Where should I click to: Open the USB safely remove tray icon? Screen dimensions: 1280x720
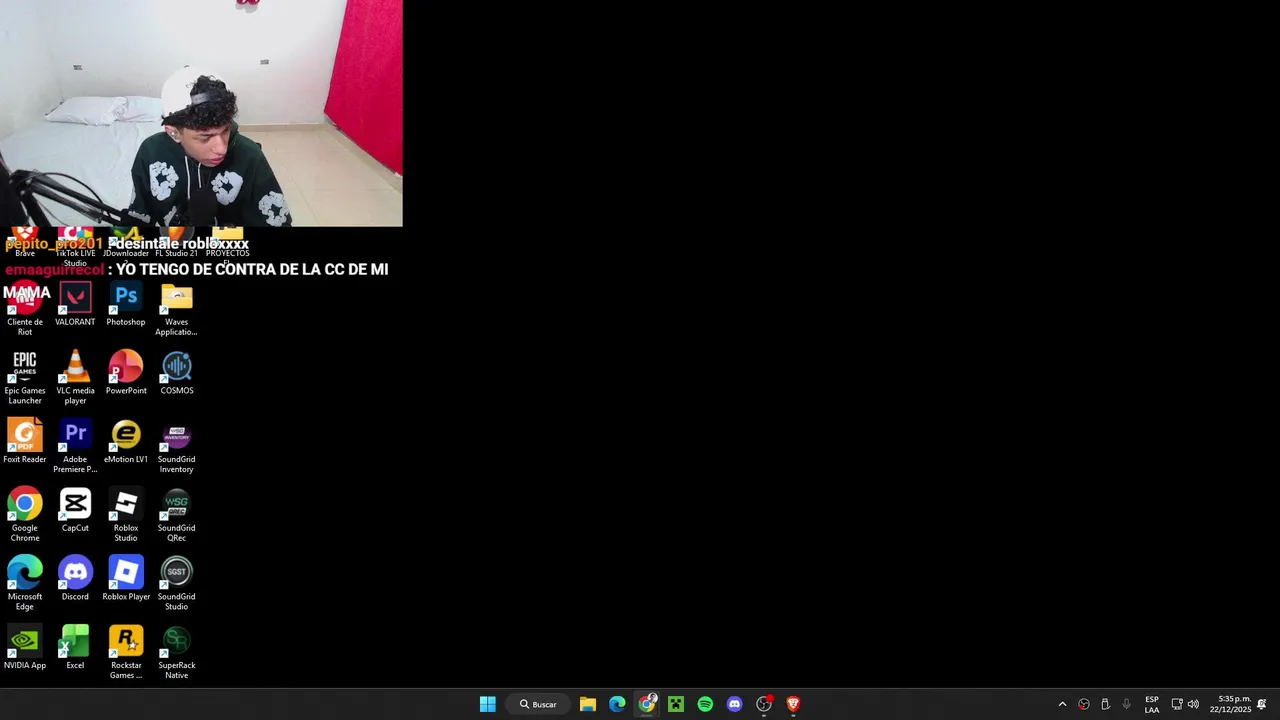[x=1105, y=704]
